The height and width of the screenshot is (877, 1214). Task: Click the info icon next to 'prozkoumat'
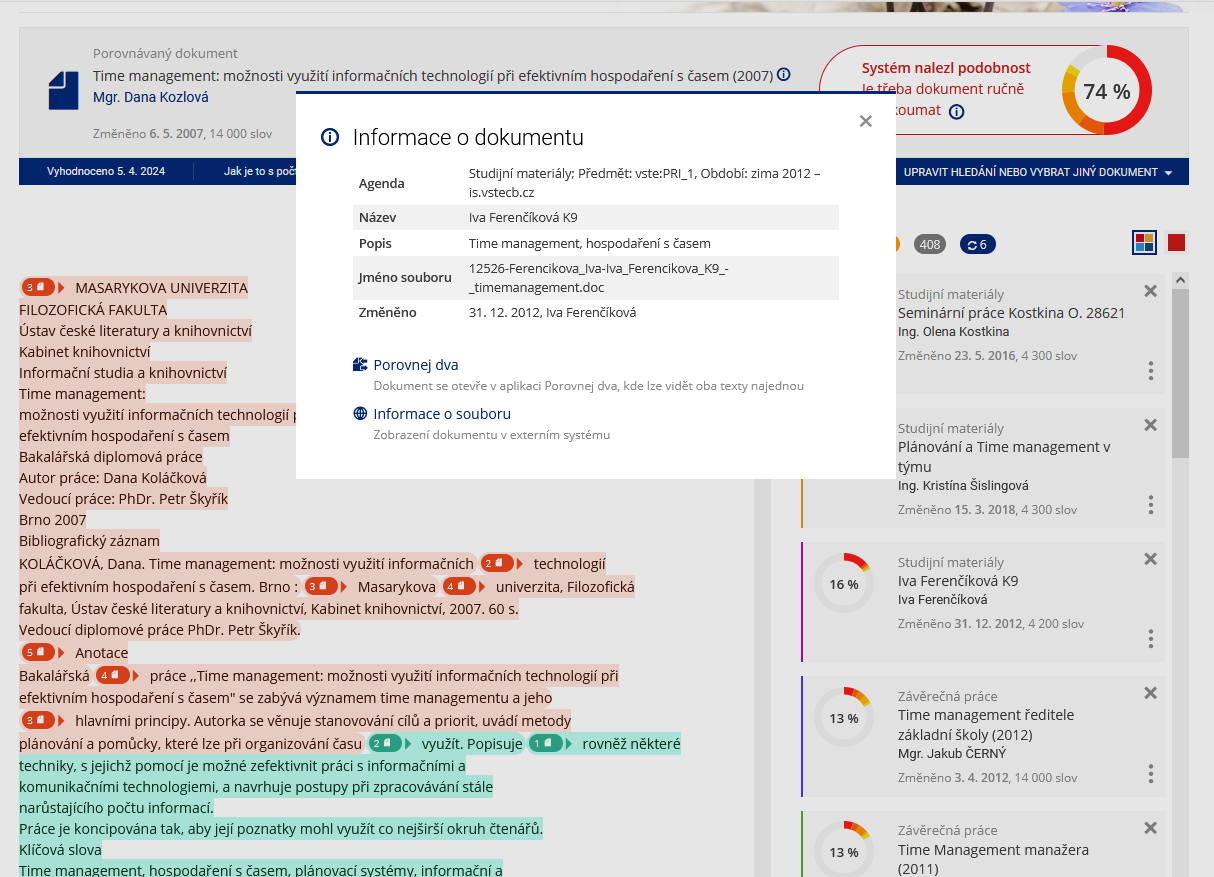coord(957,111)
